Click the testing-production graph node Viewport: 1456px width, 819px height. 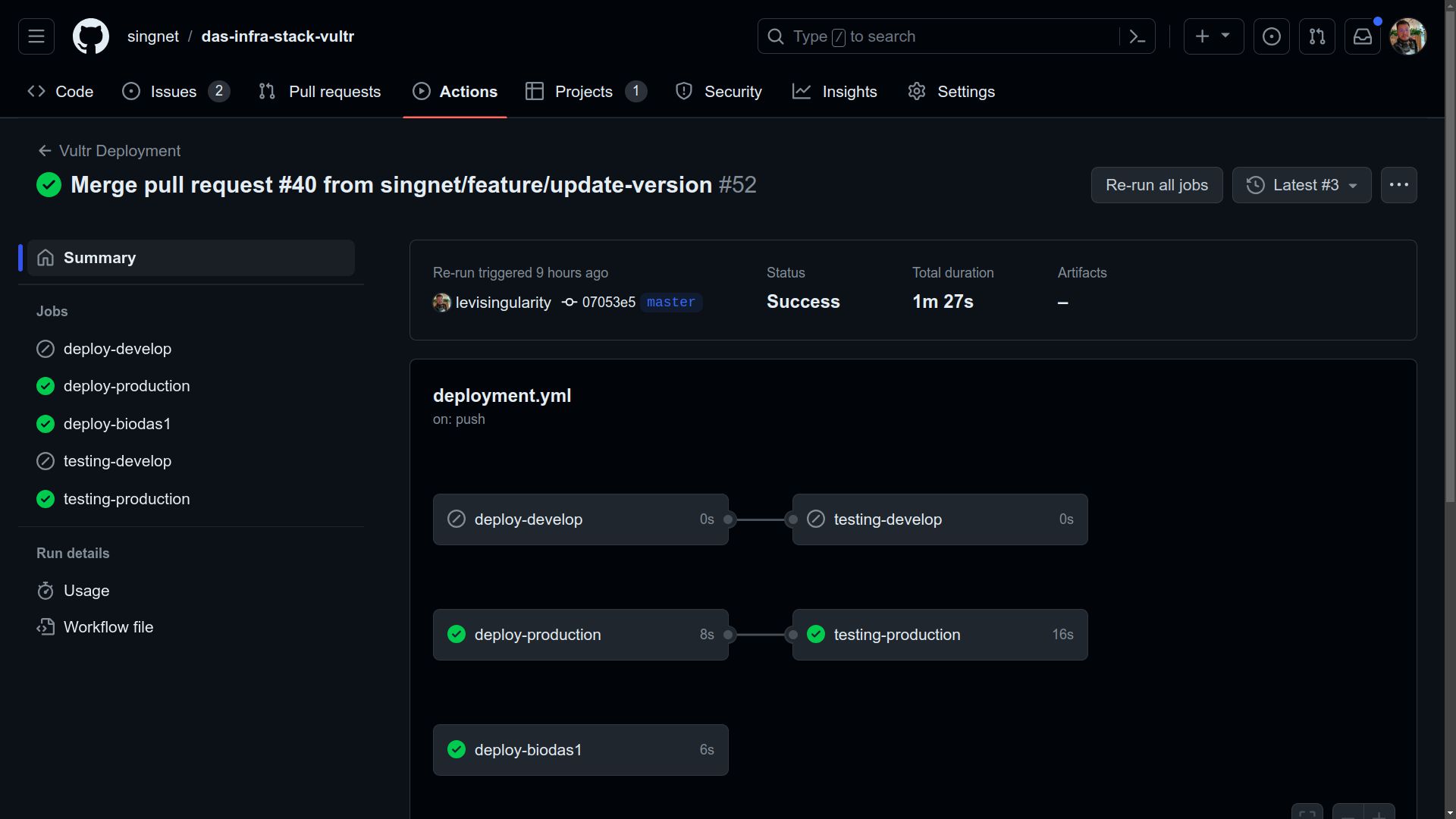(940, 635)
